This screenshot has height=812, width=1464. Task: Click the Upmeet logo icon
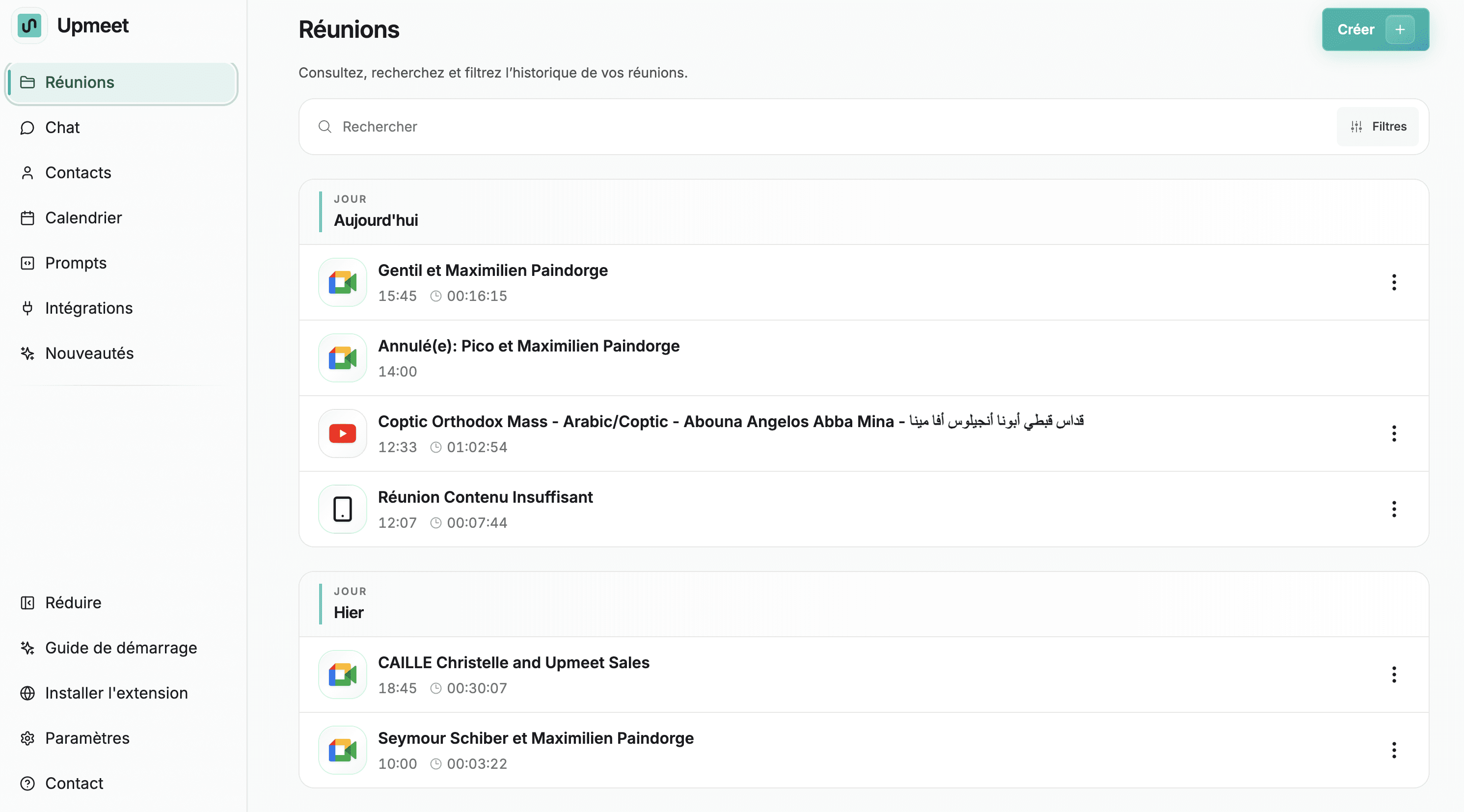[x=29, y=26]
